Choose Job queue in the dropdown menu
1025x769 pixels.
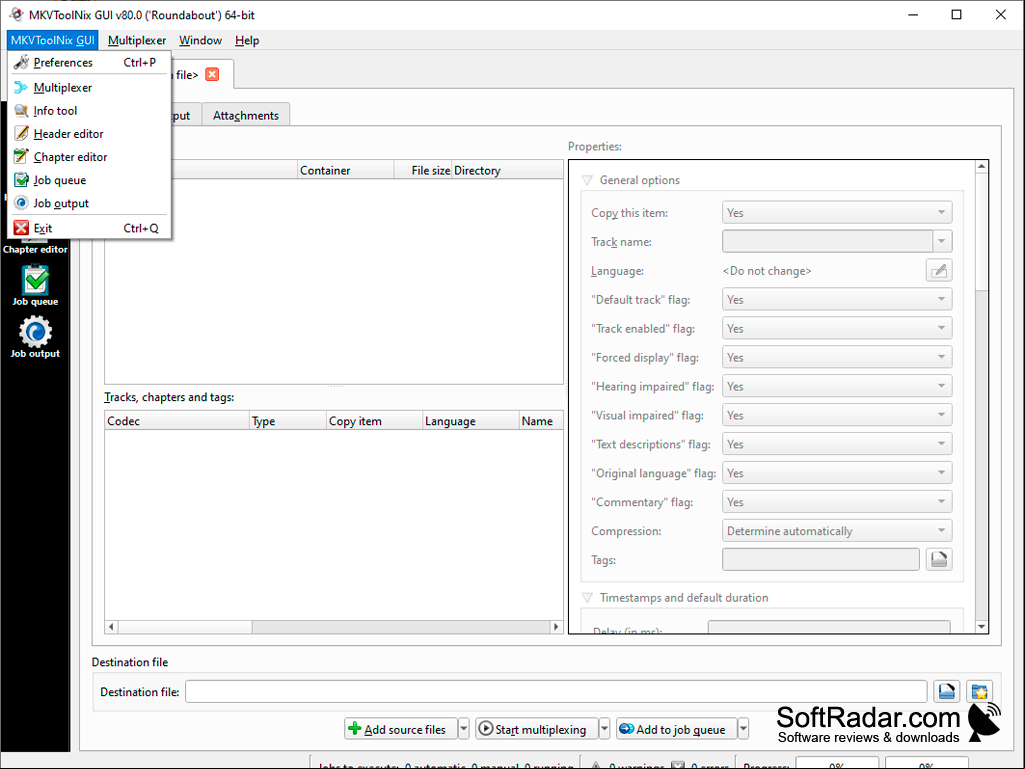point(90,180)
